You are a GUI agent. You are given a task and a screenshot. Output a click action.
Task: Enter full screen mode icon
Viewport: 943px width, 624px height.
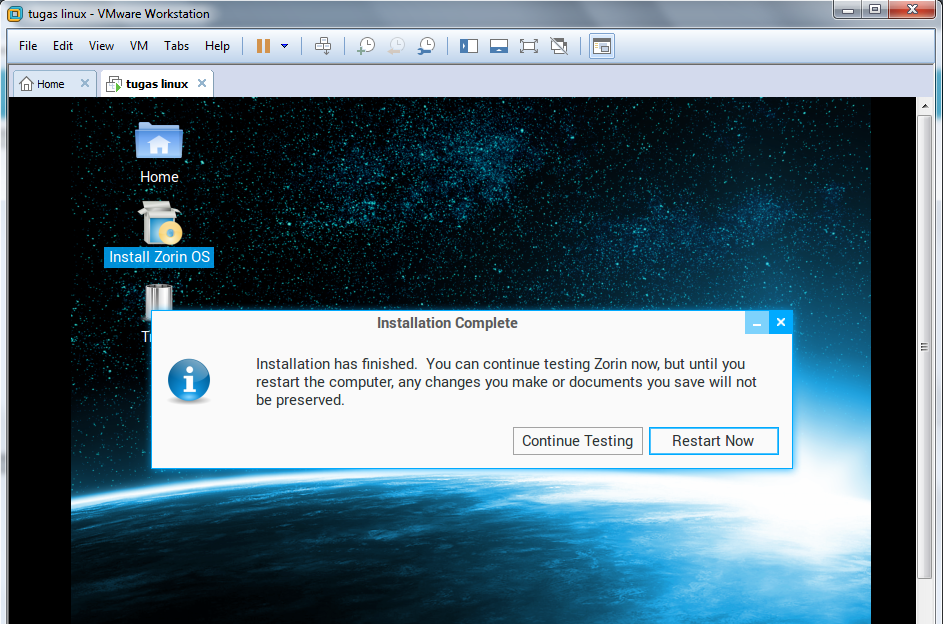click(x=529, y=46)
